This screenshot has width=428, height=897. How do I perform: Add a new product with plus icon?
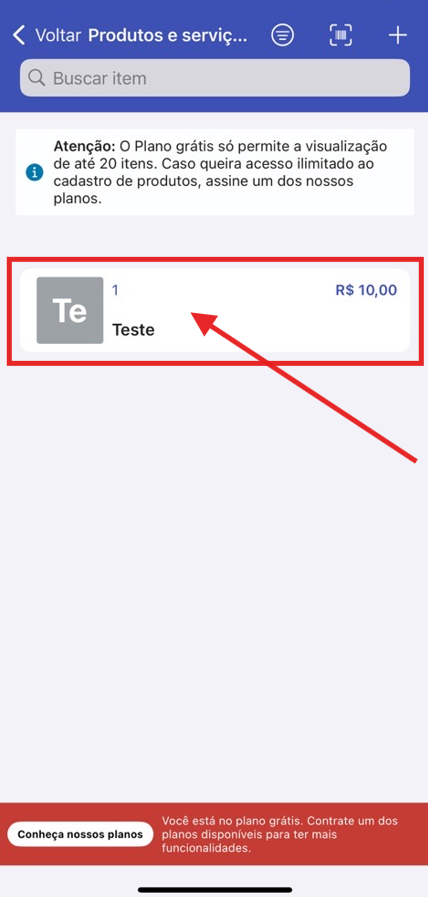pyautogui.click(x=398, y=35)
